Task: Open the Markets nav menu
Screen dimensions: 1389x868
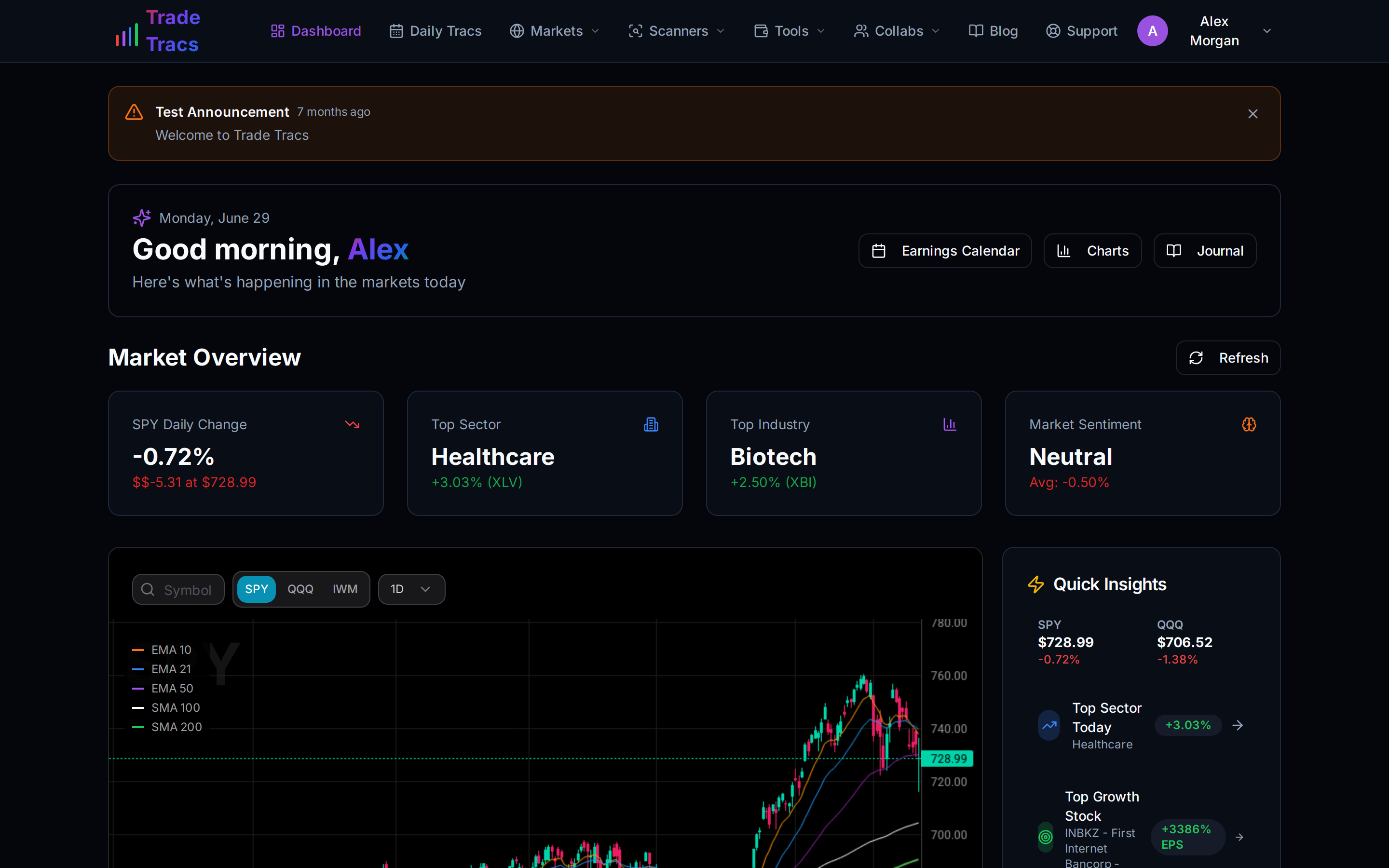Action: 555,31
